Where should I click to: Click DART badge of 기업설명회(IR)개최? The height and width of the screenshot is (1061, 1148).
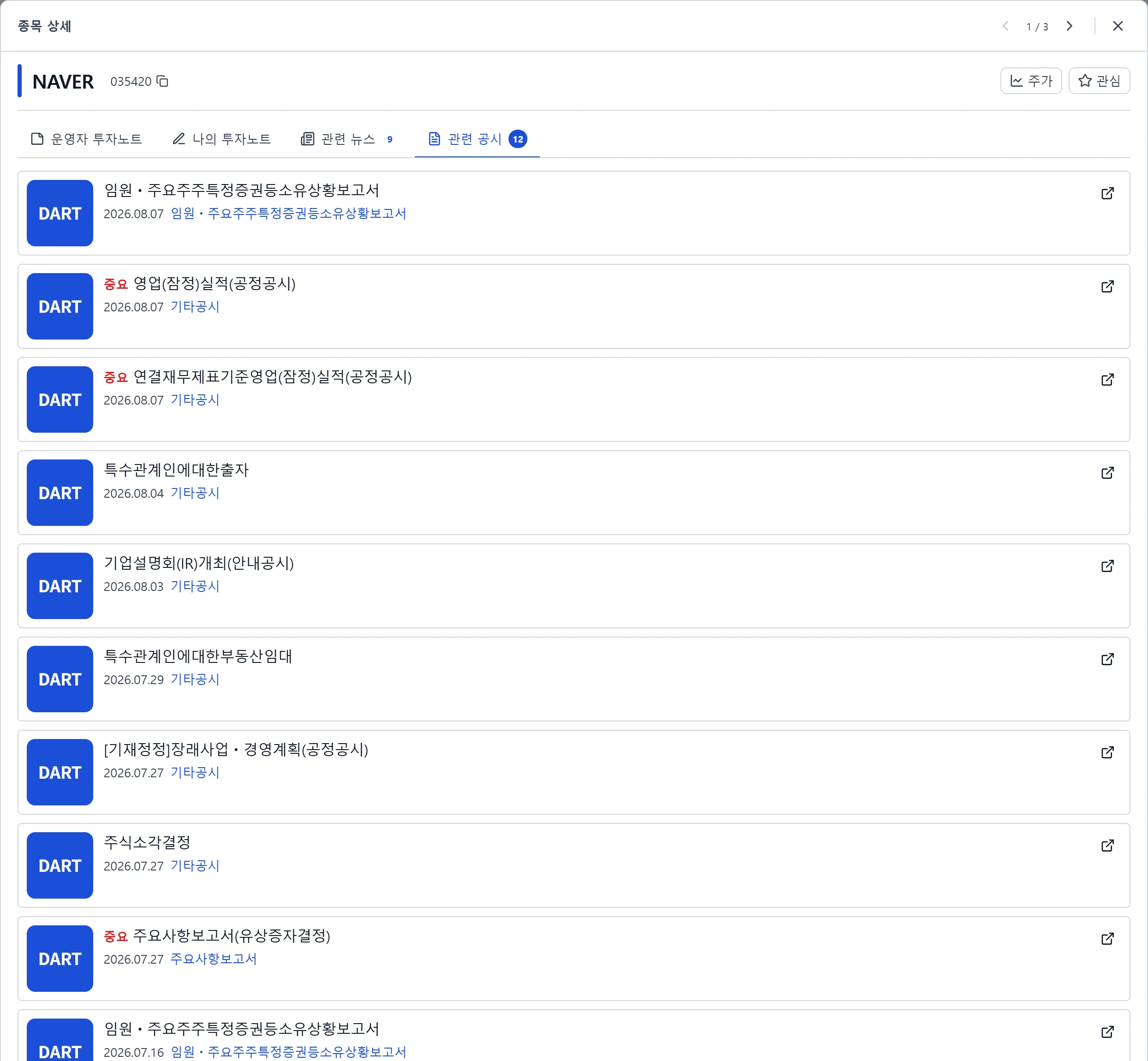[60, 585]
